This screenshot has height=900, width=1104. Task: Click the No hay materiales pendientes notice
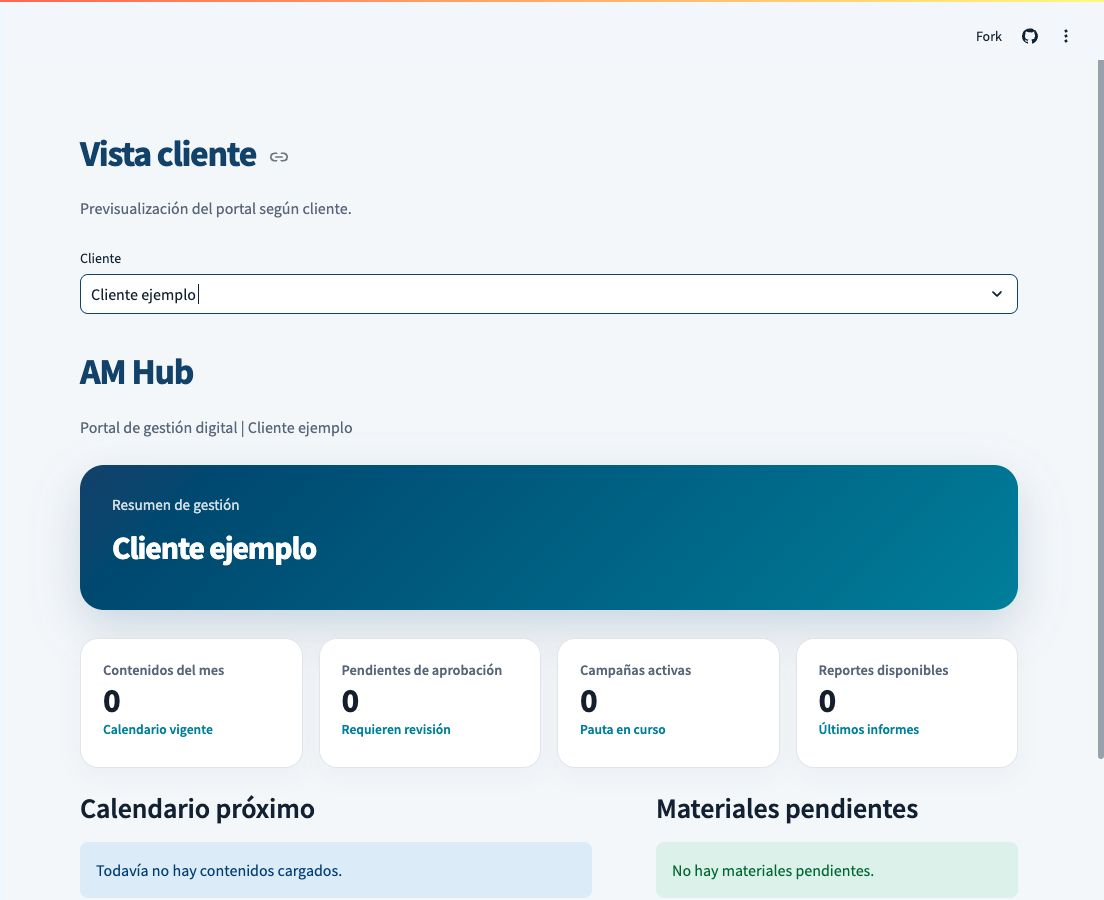click(836, 870)
